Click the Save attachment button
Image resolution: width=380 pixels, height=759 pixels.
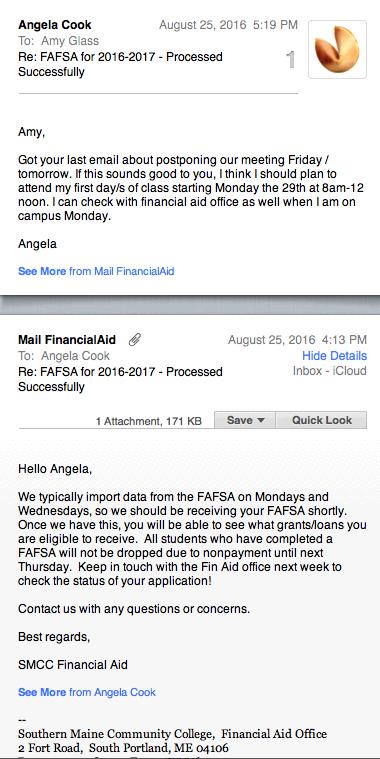(x=245, y=420)
